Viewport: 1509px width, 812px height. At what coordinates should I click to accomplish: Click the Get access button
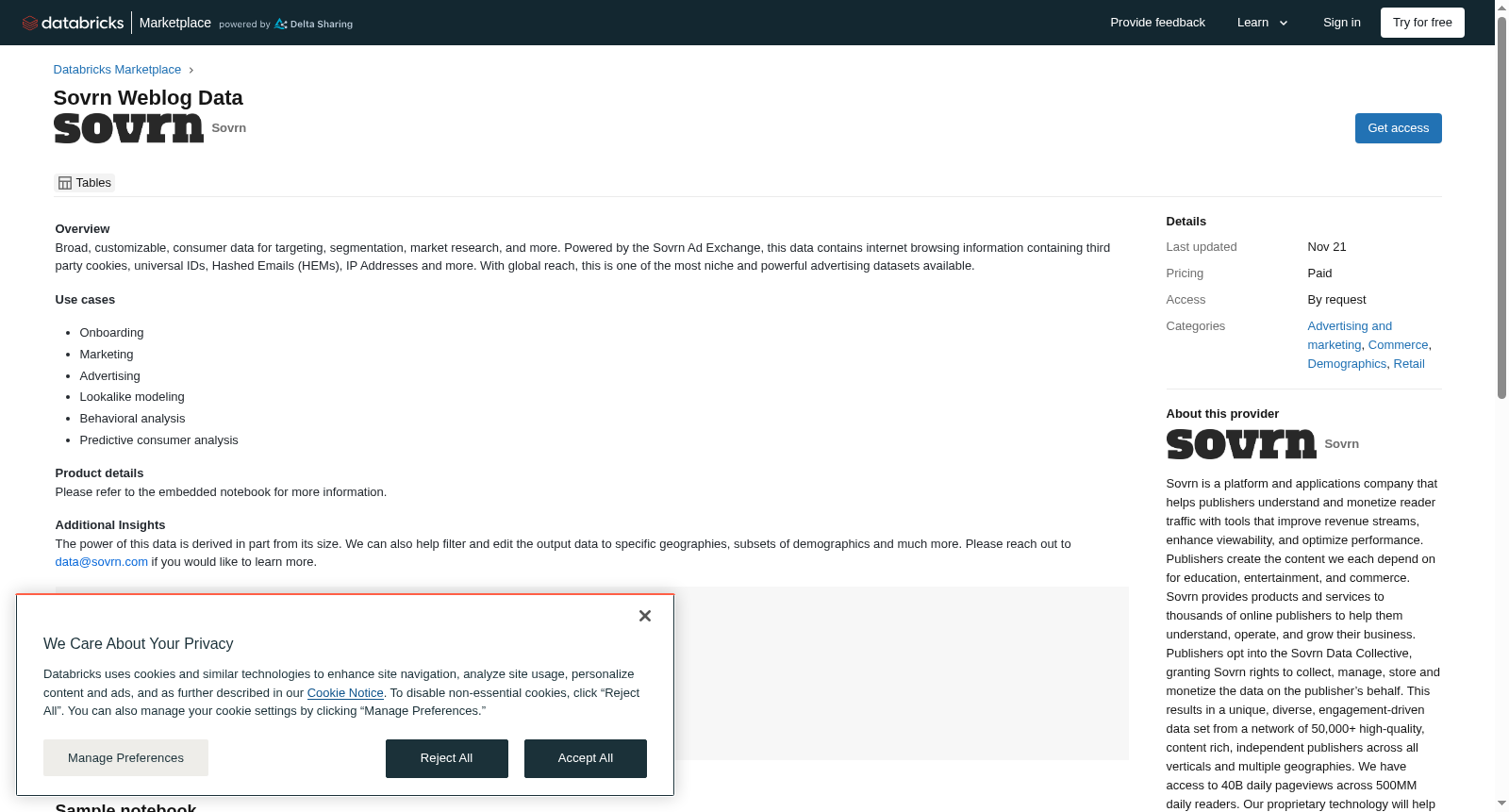[1398, 128]
